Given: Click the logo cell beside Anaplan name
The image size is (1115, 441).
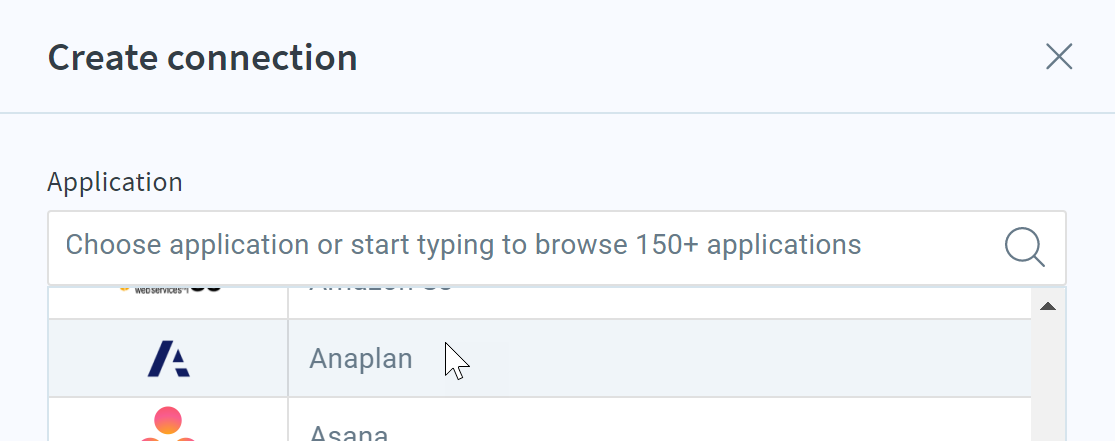Looking at the screenshot, I should (169, 358).
